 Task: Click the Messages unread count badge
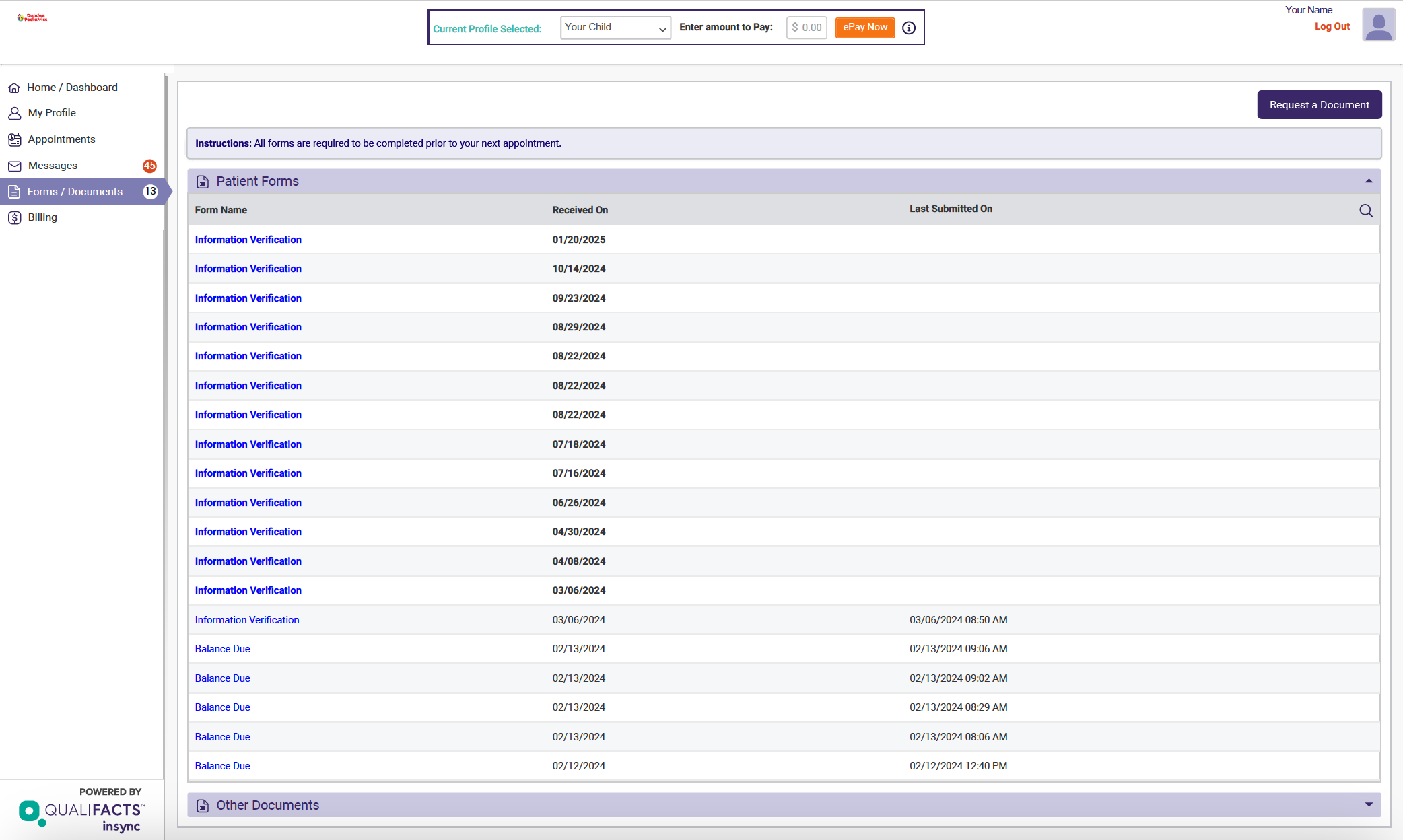point(149,166)
